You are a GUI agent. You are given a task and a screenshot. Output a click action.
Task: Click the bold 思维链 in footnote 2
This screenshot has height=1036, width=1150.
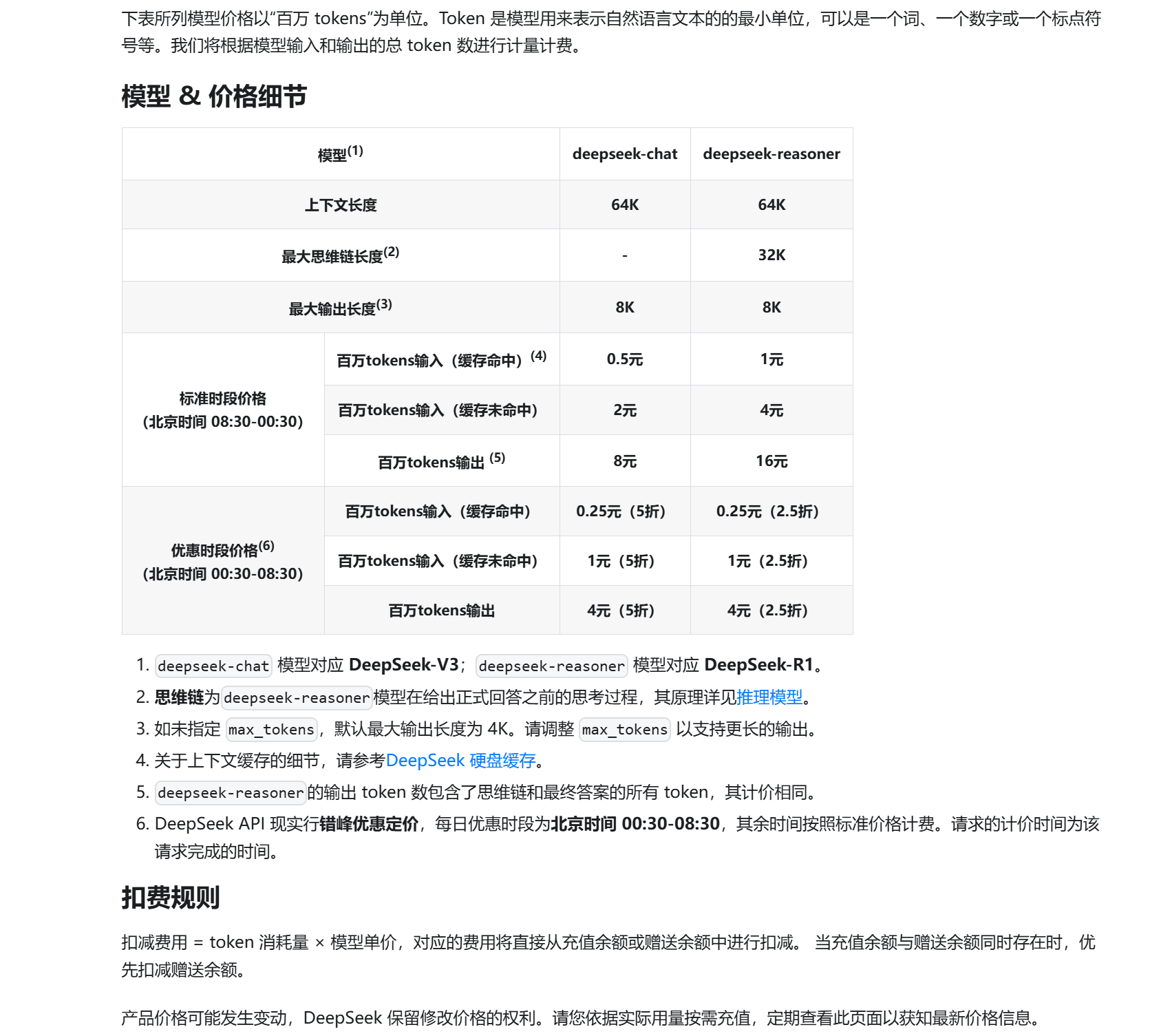[179, 697]
